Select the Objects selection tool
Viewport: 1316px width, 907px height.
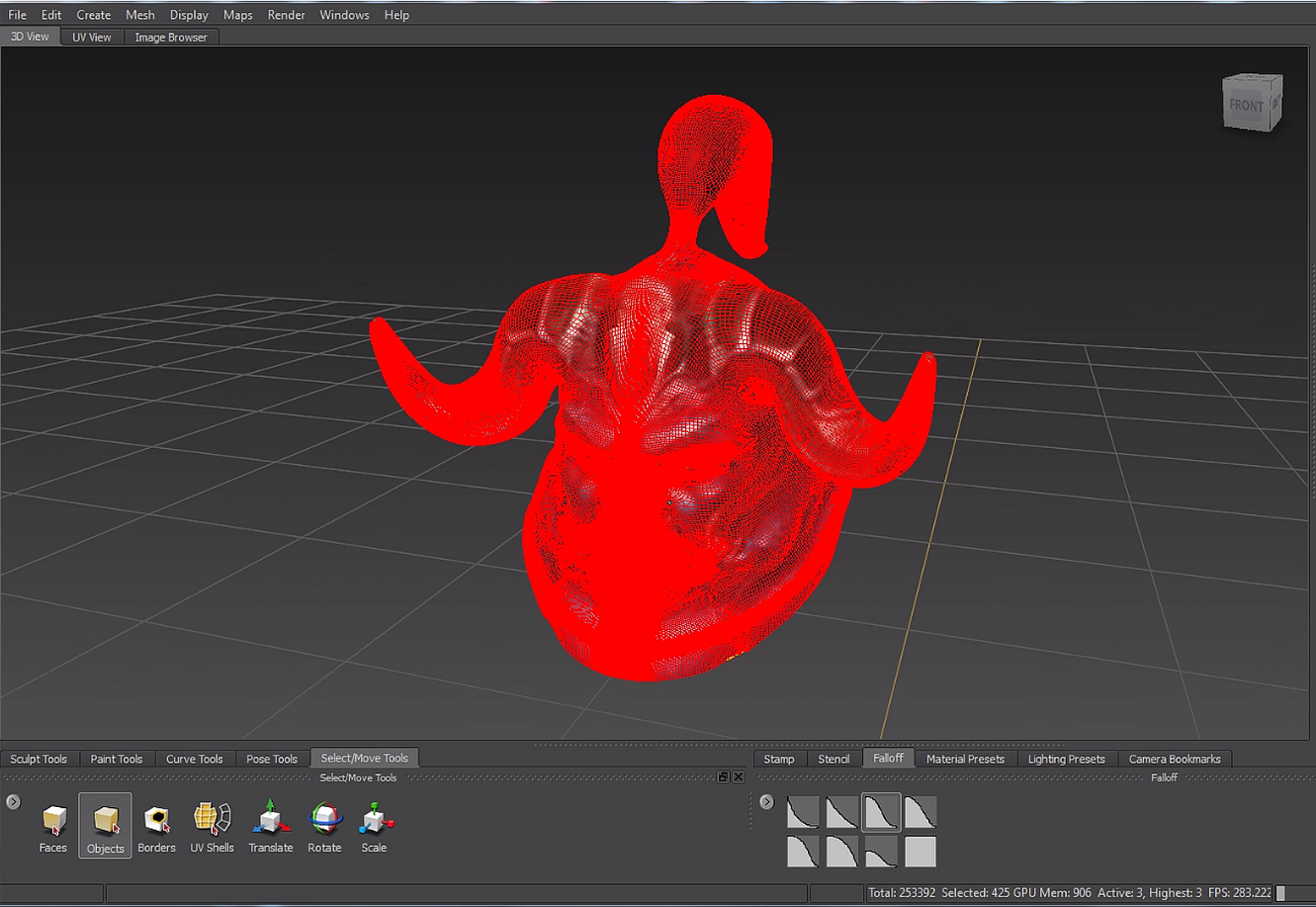pyautogui.click(x=105, y=826)
